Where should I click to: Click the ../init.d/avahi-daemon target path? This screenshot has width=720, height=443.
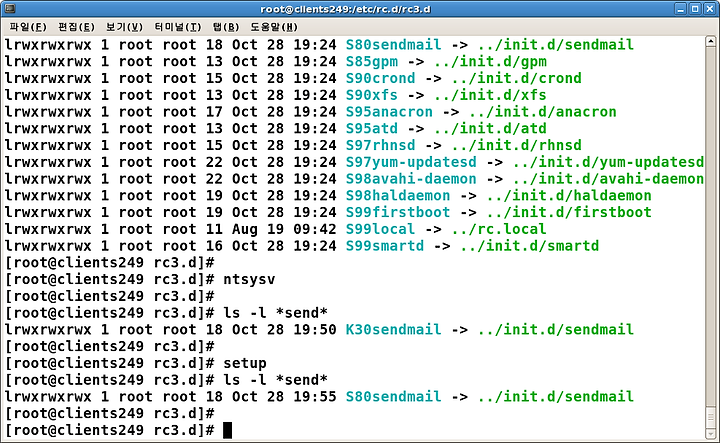click(x=608, y=179)
